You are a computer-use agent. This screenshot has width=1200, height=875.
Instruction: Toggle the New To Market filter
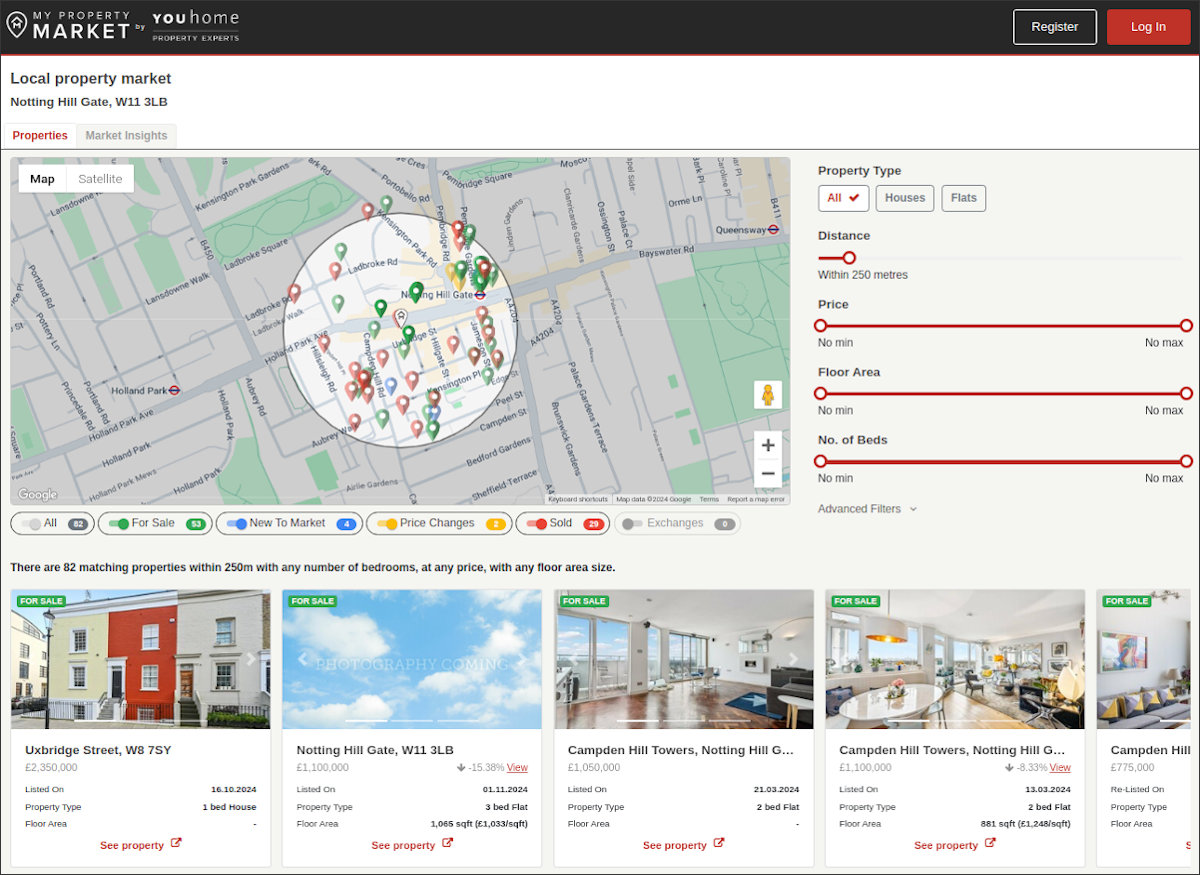click(289, 523)
